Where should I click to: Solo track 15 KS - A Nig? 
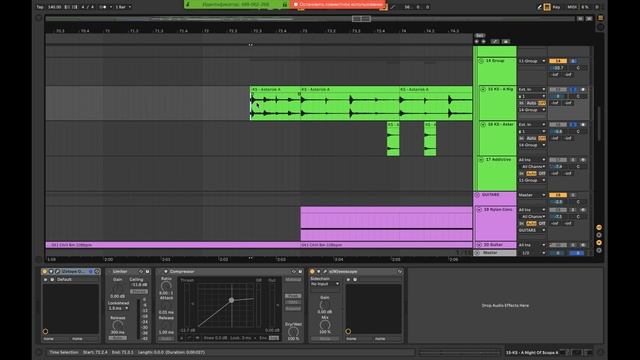click(573, 89)
